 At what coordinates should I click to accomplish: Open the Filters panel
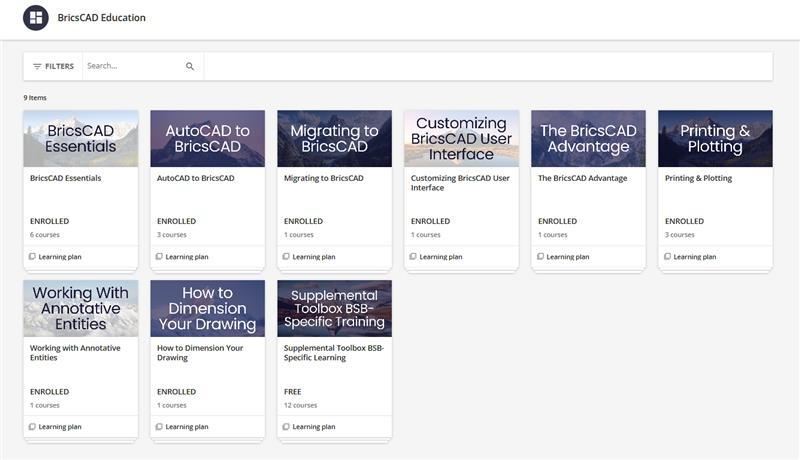(x=53, y=66)
